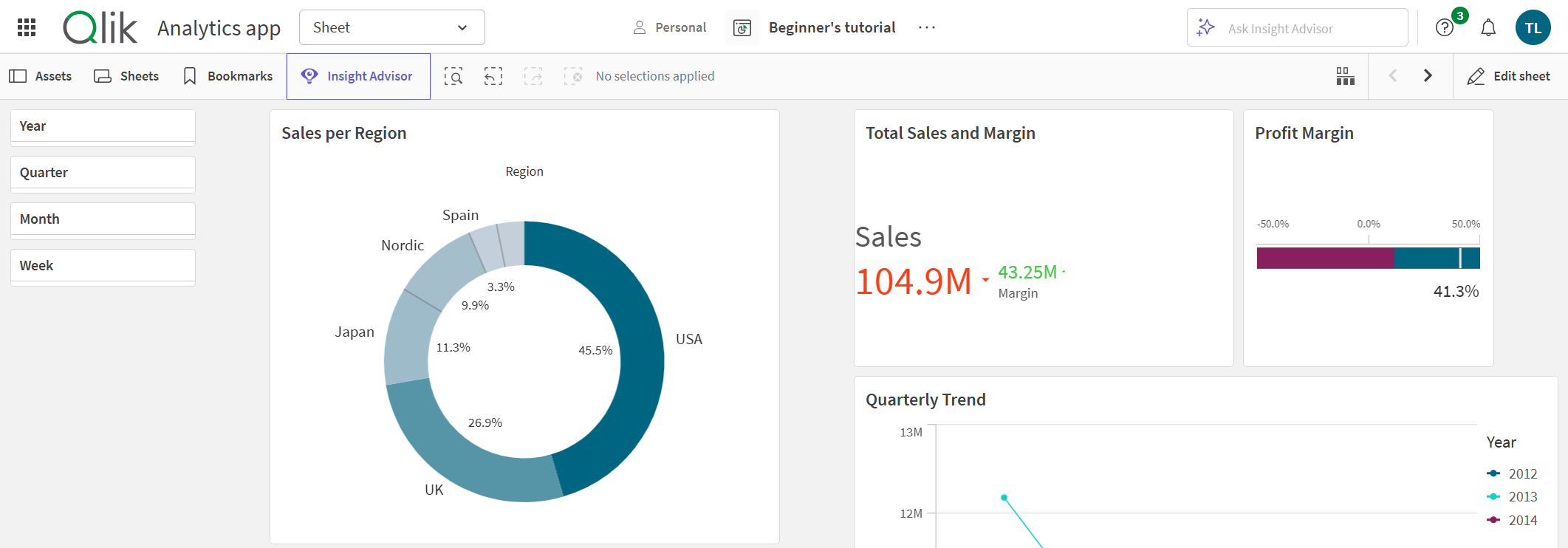The width and height of the screenshot is (1568, 548).
Task: Toggle the Insight Advisor tab
Action: click(358, 76)
